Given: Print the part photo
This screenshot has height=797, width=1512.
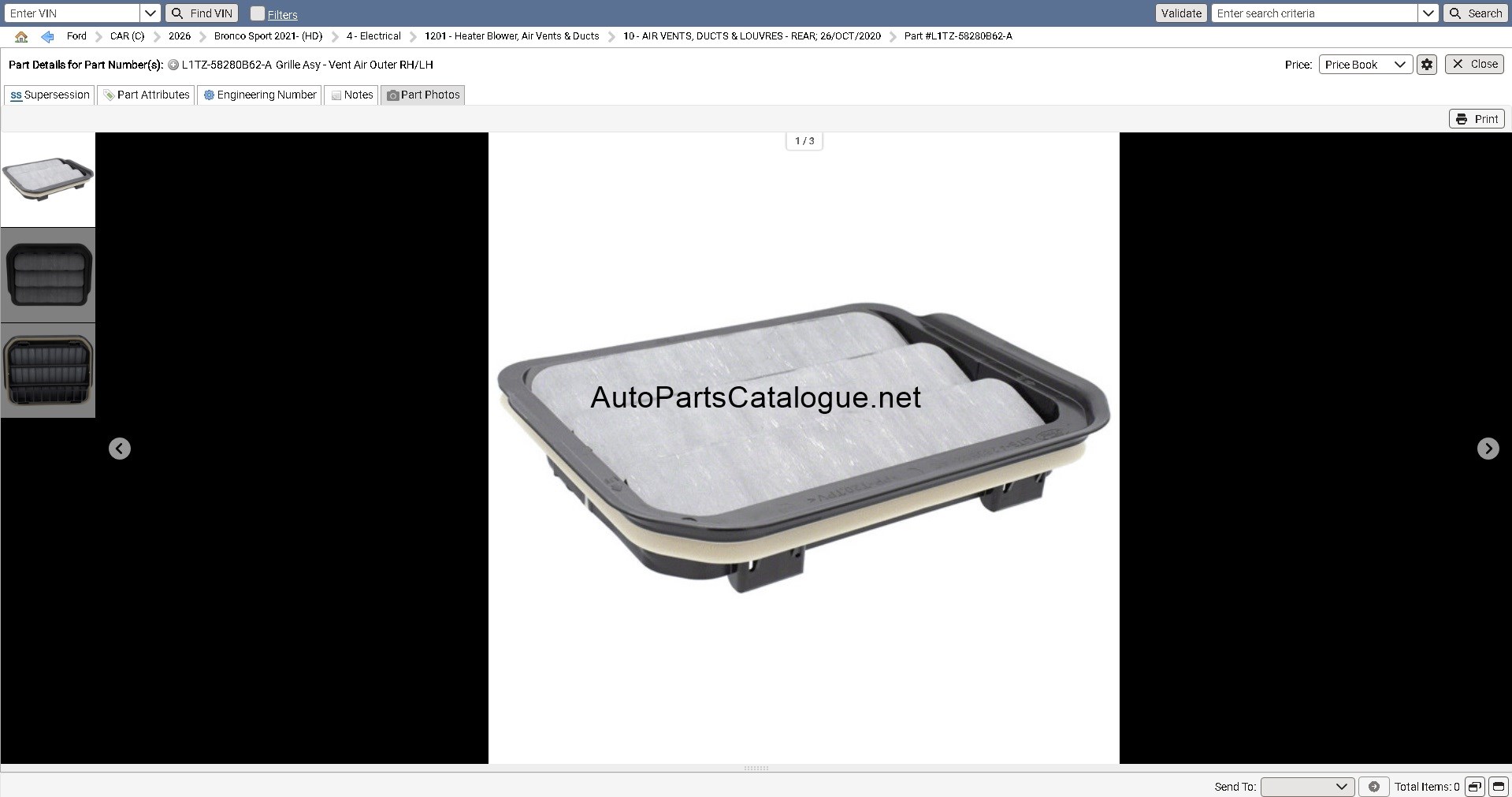Looking at the screenshot, I should click(x=1477, y=119).
